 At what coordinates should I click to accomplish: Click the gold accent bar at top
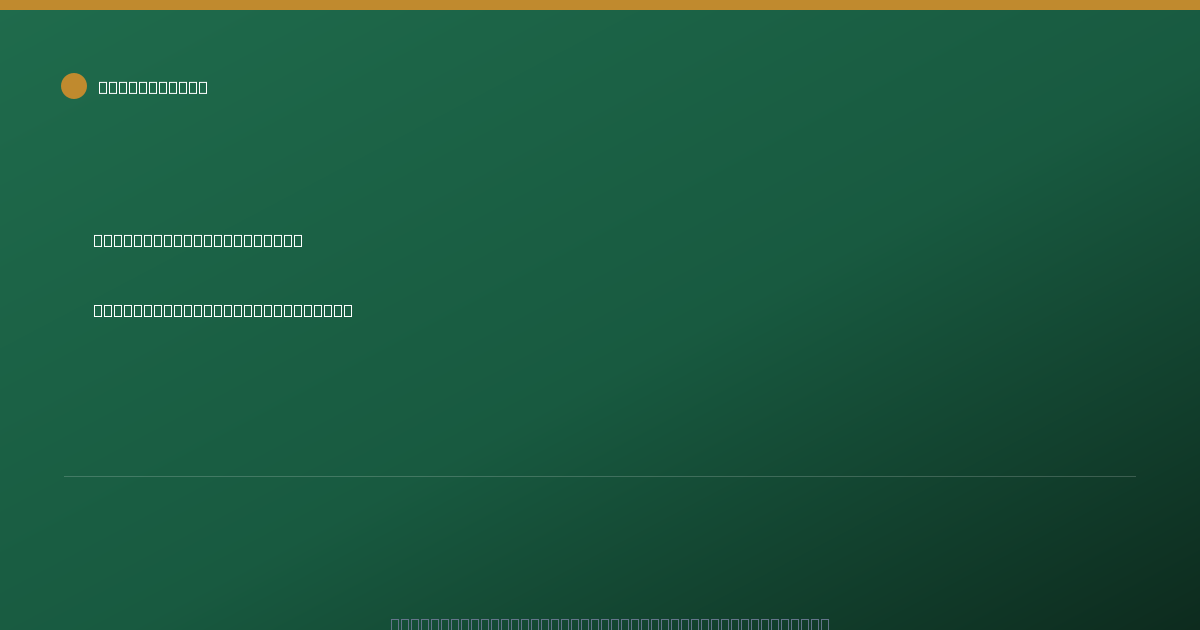pos(600,5)
